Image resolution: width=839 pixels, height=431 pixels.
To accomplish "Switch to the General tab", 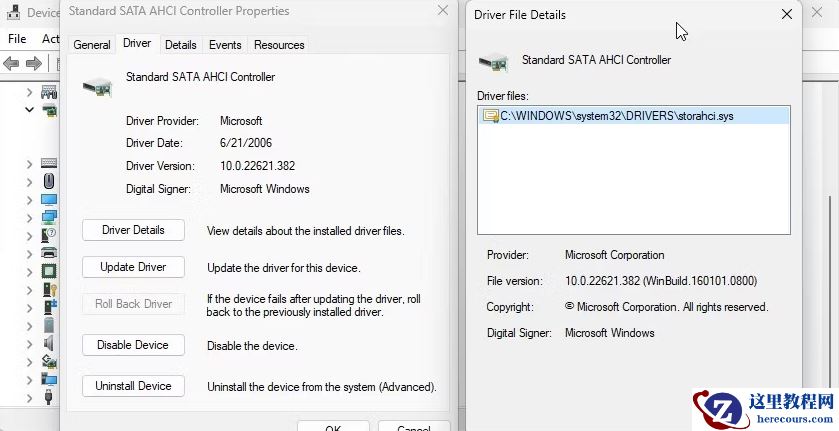I will [x=91, y=45].
